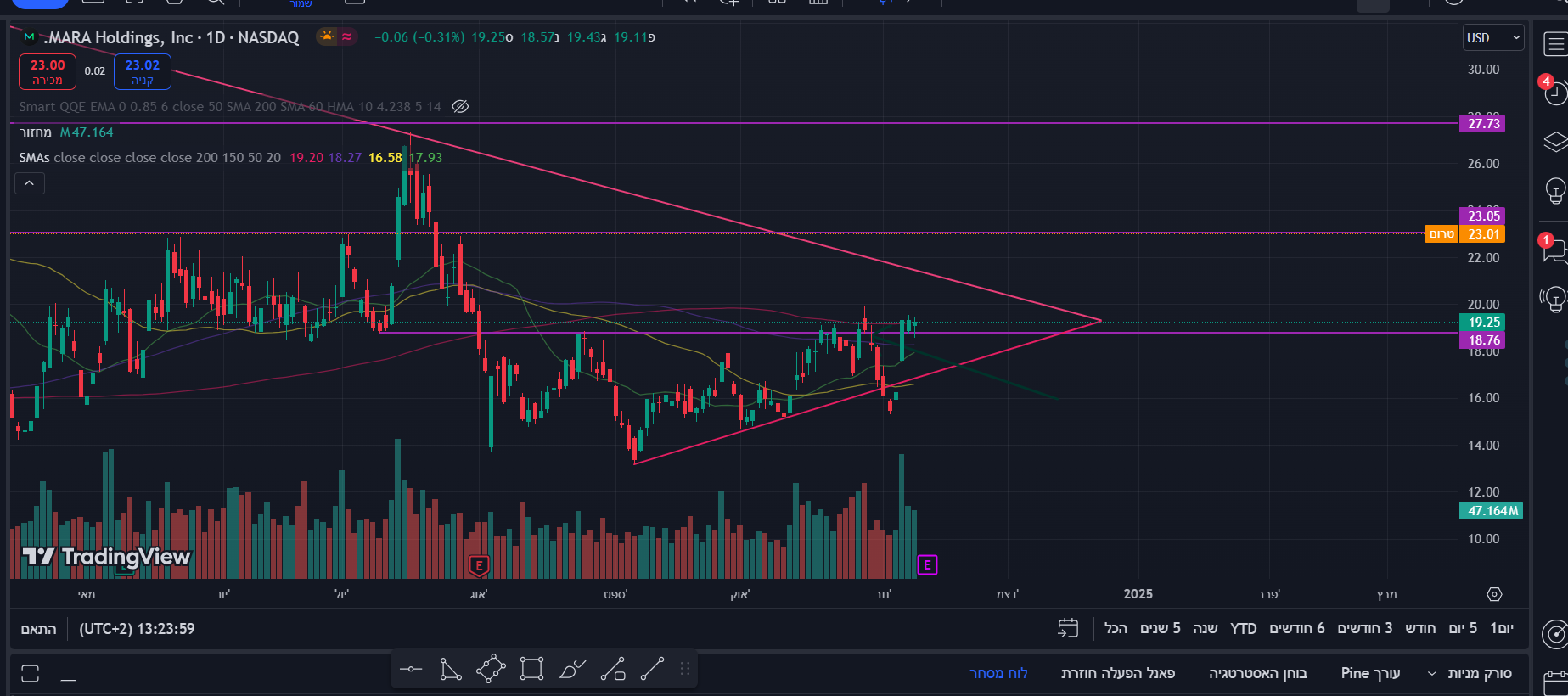The image size is (1568, 696).
Task: Open the USD currency dropdown
Action: (x=1492, y=37)
